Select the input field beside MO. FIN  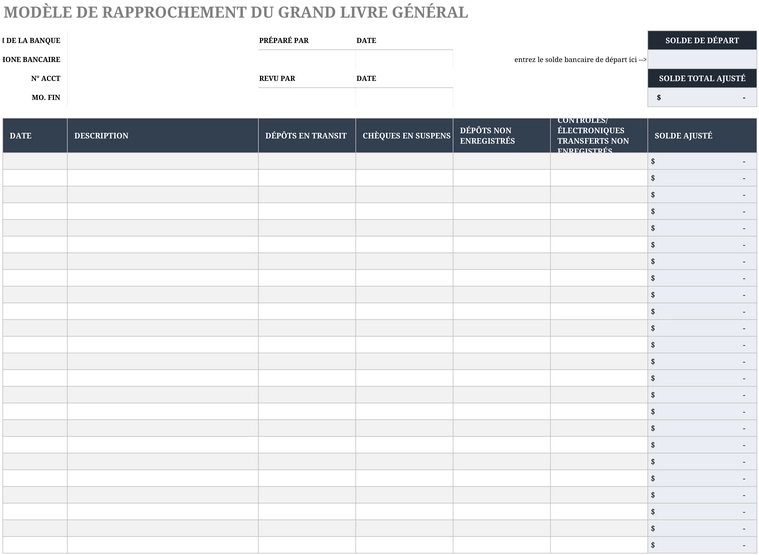(x=163, y=97)
